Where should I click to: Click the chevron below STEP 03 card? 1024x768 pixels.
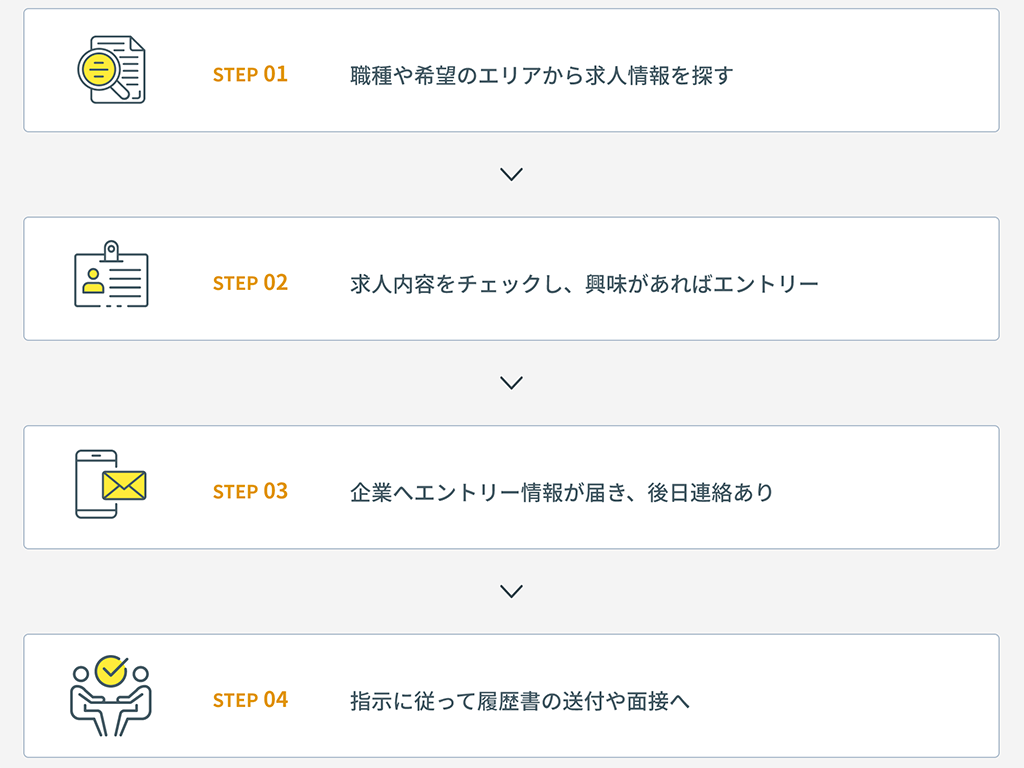[x=511, y=591]
